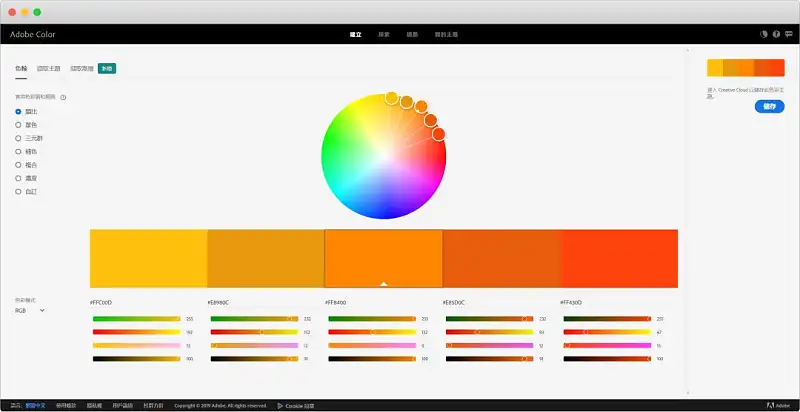
Task: Click the Adobe Color logo in header
Action: pos(33,34)
